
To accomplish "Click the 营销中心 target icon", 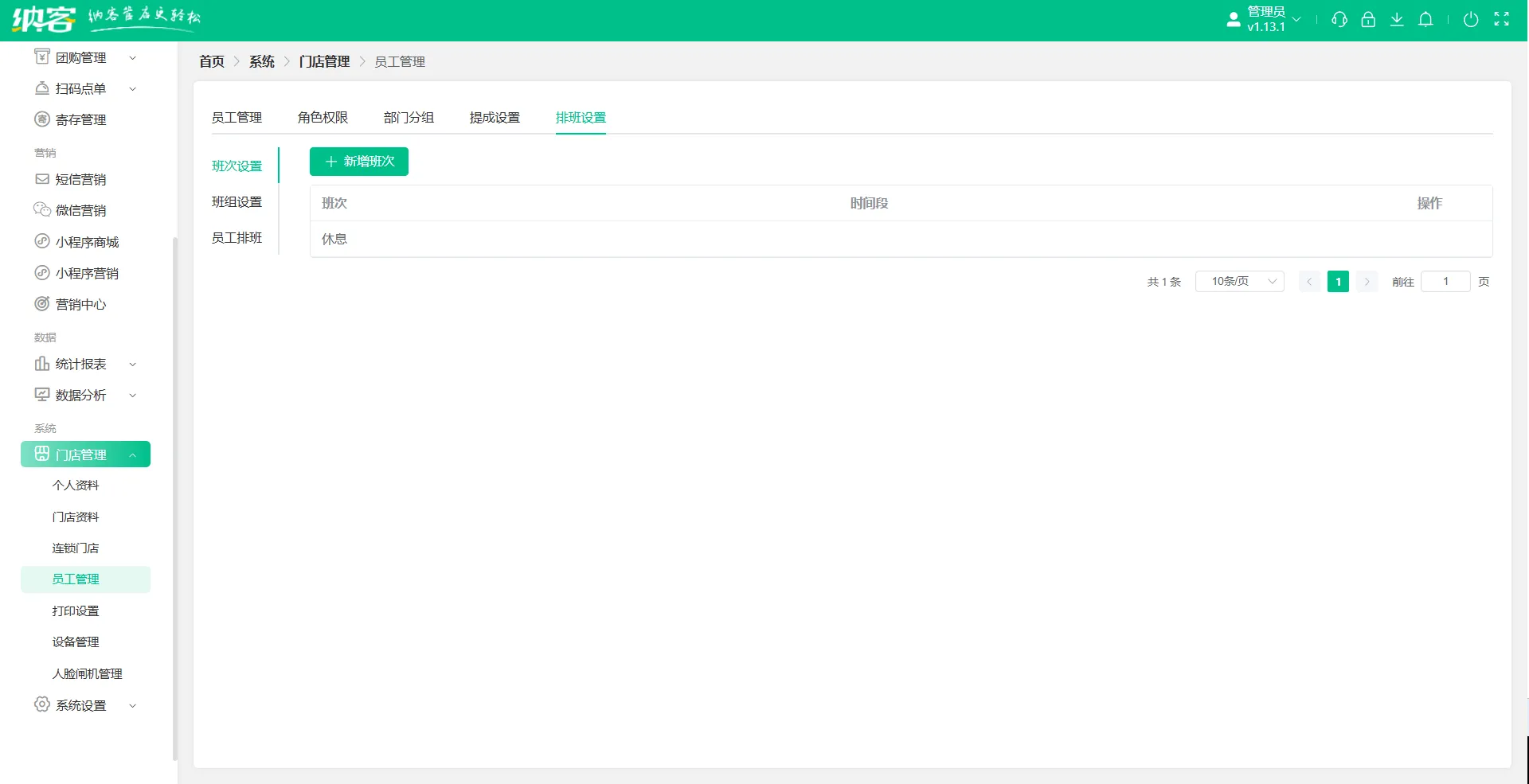I will pyautogui.click(x=42, y=304).
